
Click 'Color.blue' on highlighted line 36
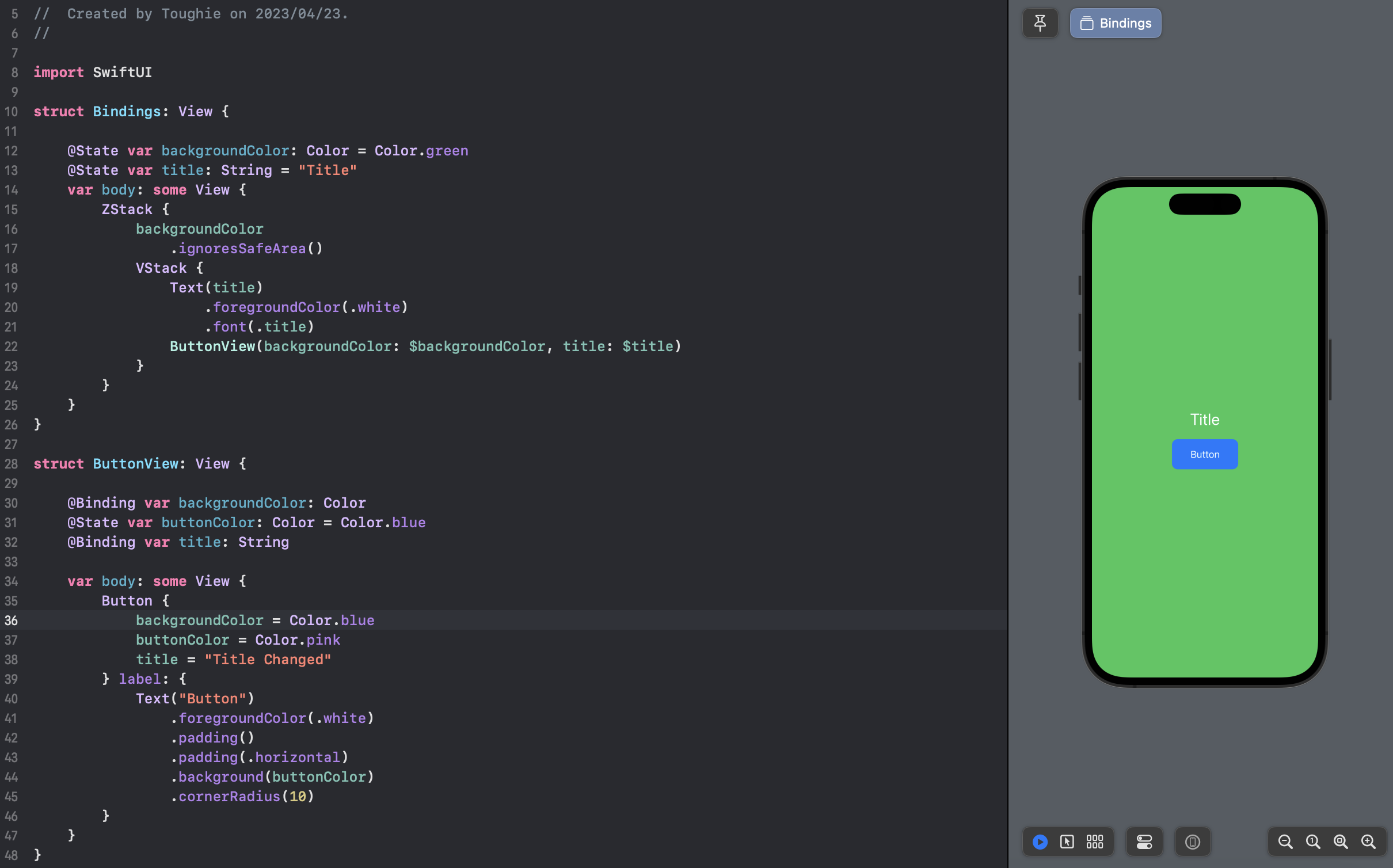(332, 620)
